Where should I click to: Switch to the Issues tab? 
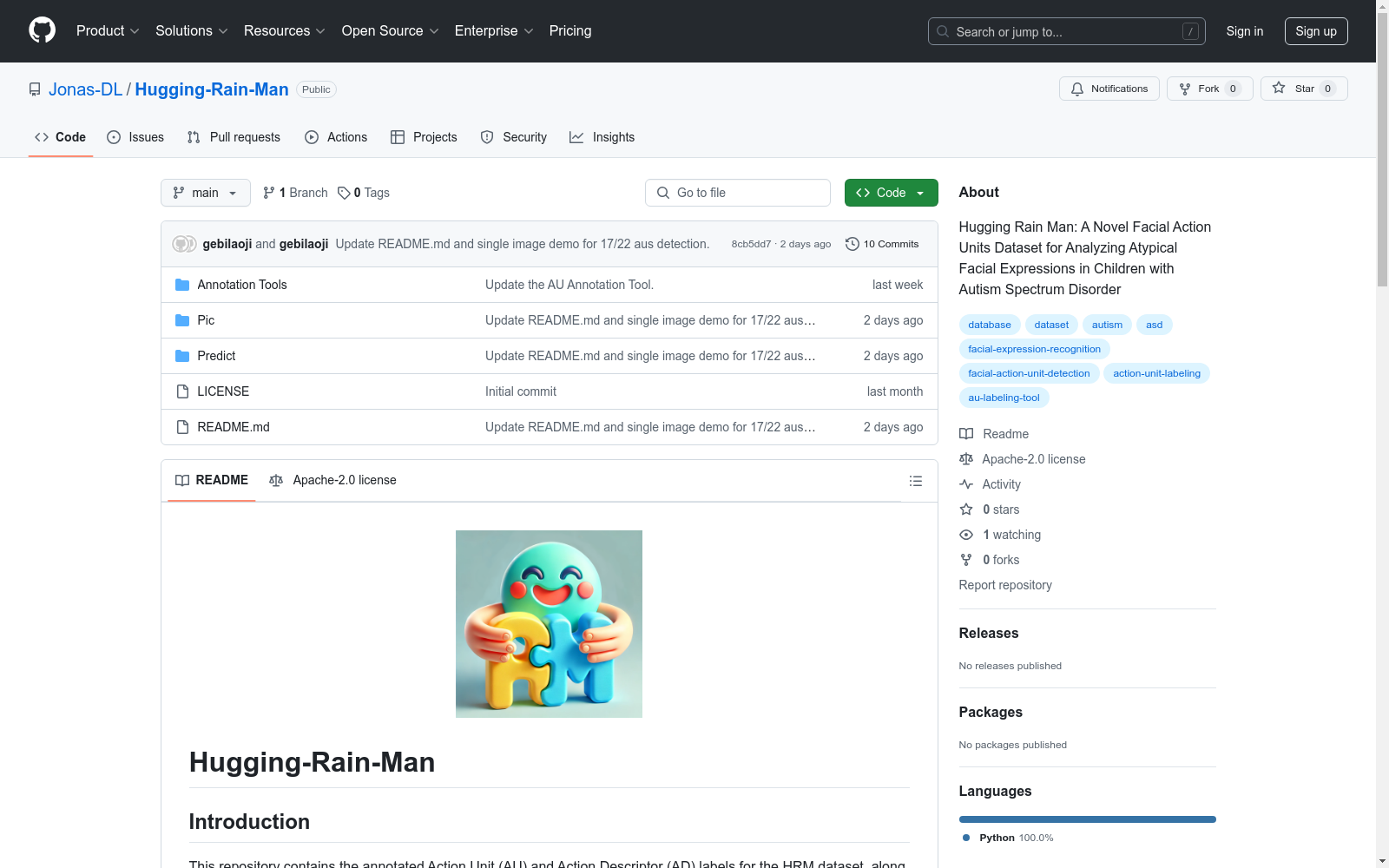click(135, 137)
